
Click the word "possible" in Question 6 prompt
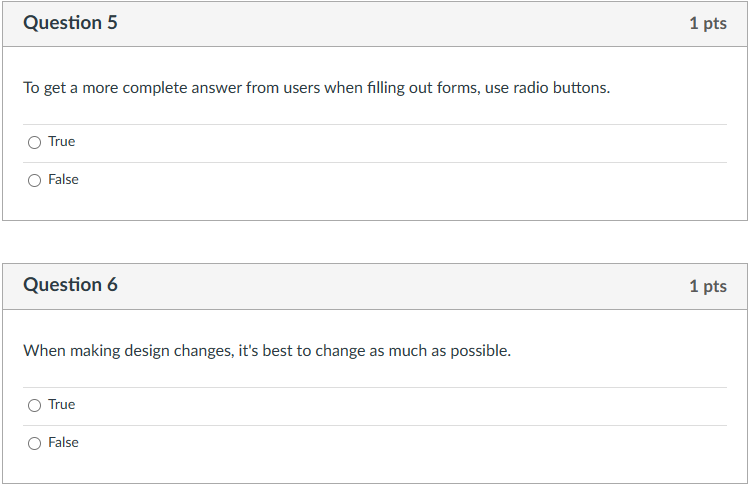pyautogui.click(x=478, y=351)
